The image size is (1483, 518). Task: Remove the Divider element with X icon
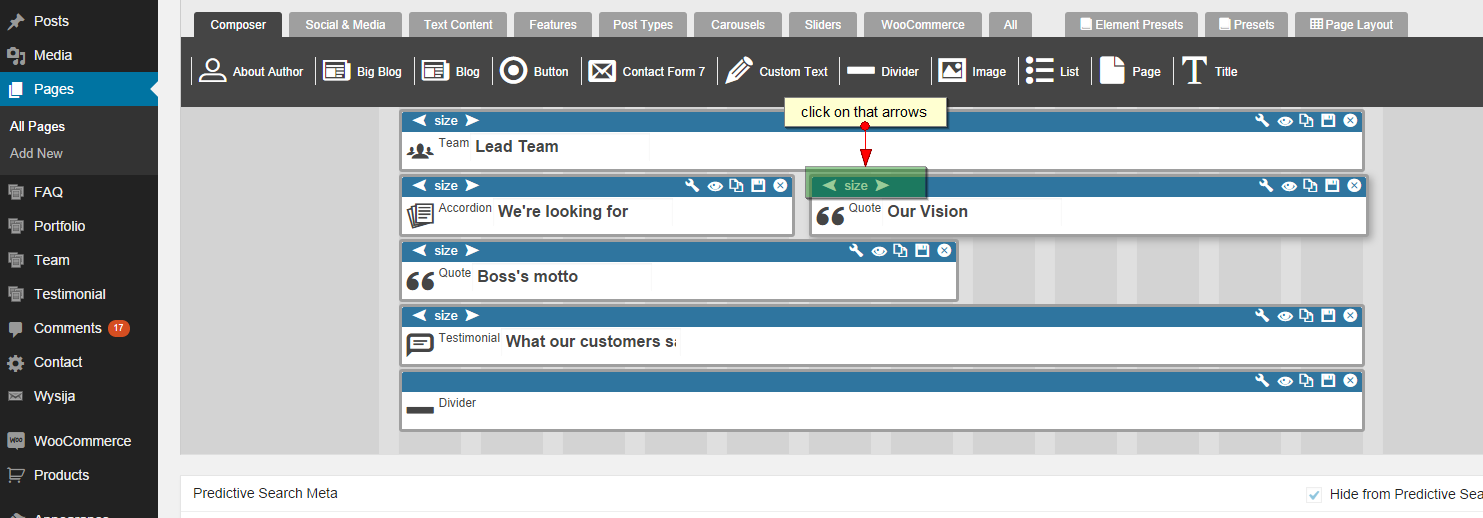click(1350, 381)
